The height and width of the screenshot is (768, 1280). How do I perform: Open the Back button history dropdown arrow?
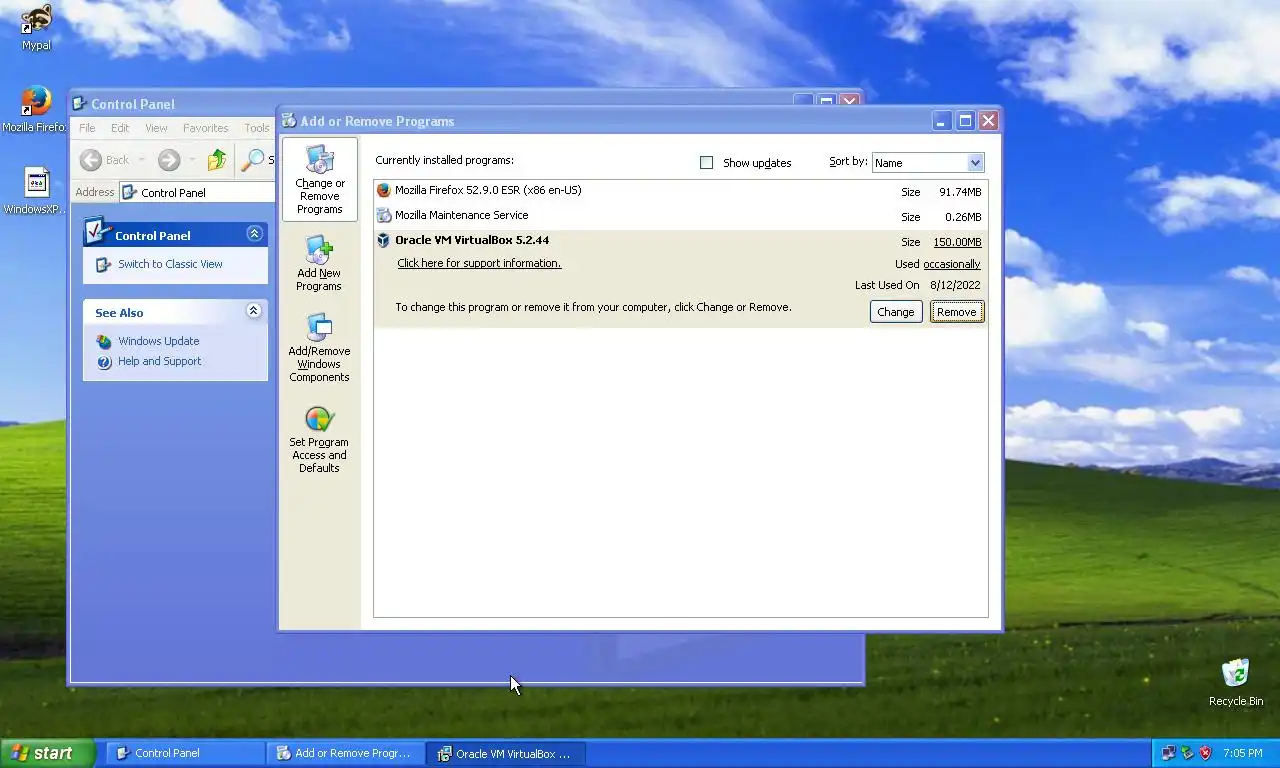141,160
